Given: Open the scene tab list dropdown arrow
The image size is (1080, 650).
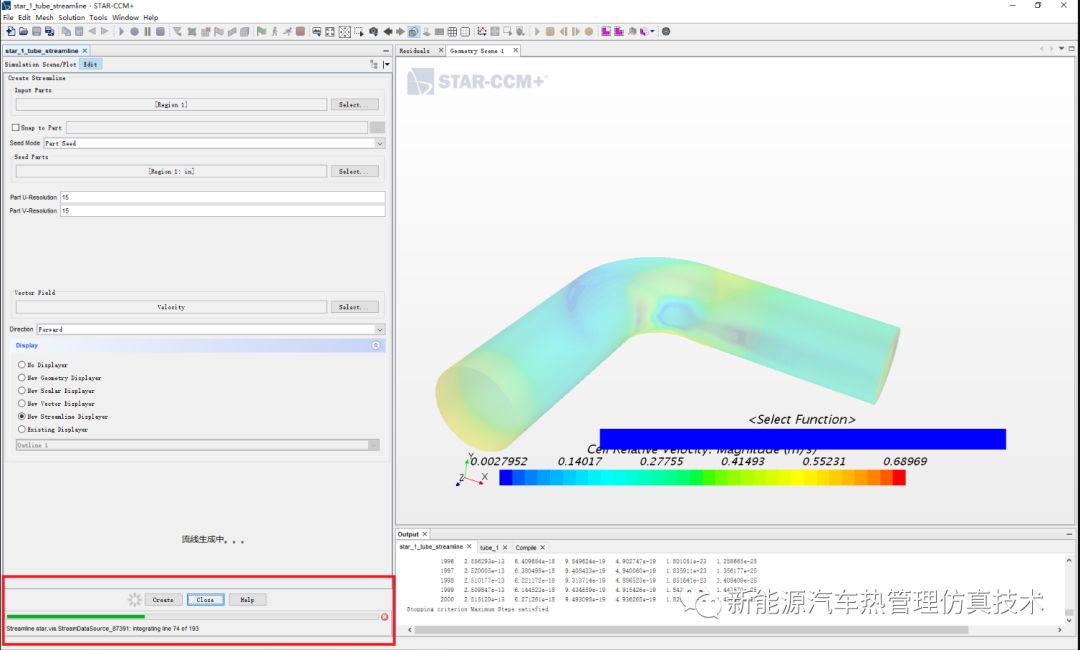Looking at the screenshot, I should click(1061, 49).
